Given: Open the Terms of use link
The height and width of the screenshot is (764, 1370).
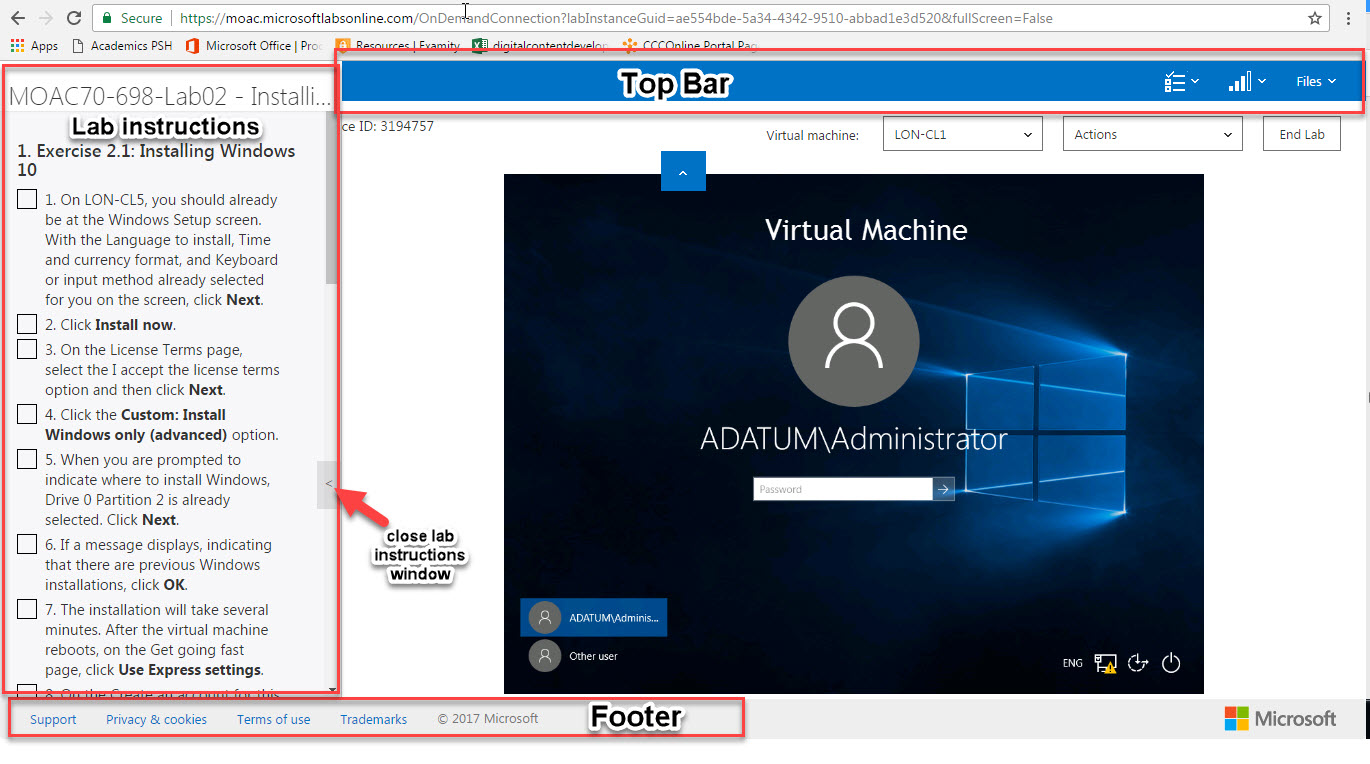Looking at the screenshot, I should tap(274, 719).
